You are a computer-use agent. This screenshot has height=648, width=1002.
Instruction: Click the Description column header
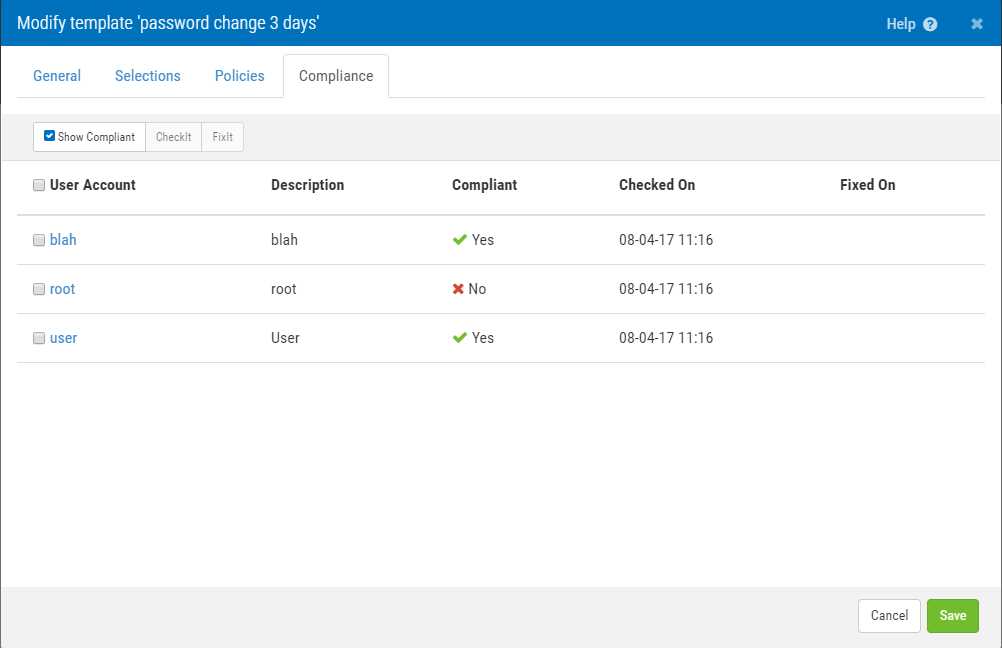[x=307, y=185]
